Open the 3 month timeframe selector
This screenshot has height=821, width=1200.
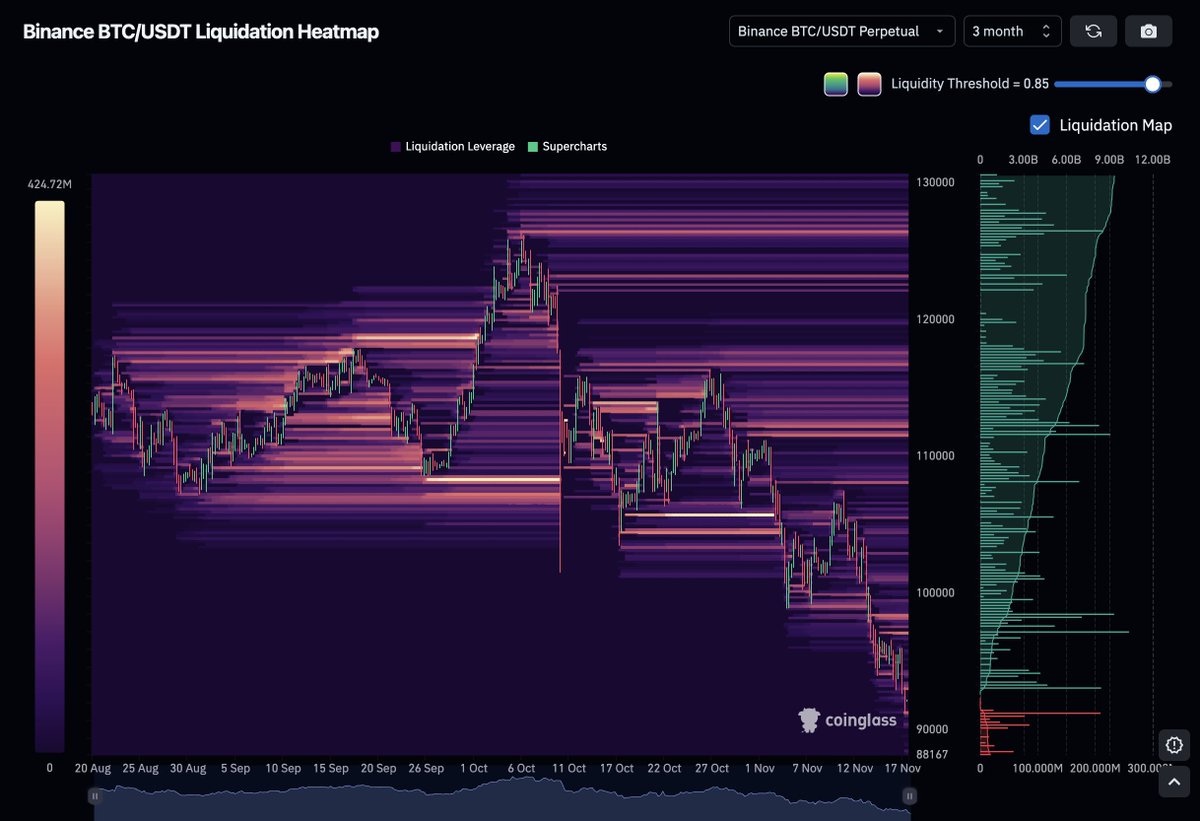tap(1012, 31)
